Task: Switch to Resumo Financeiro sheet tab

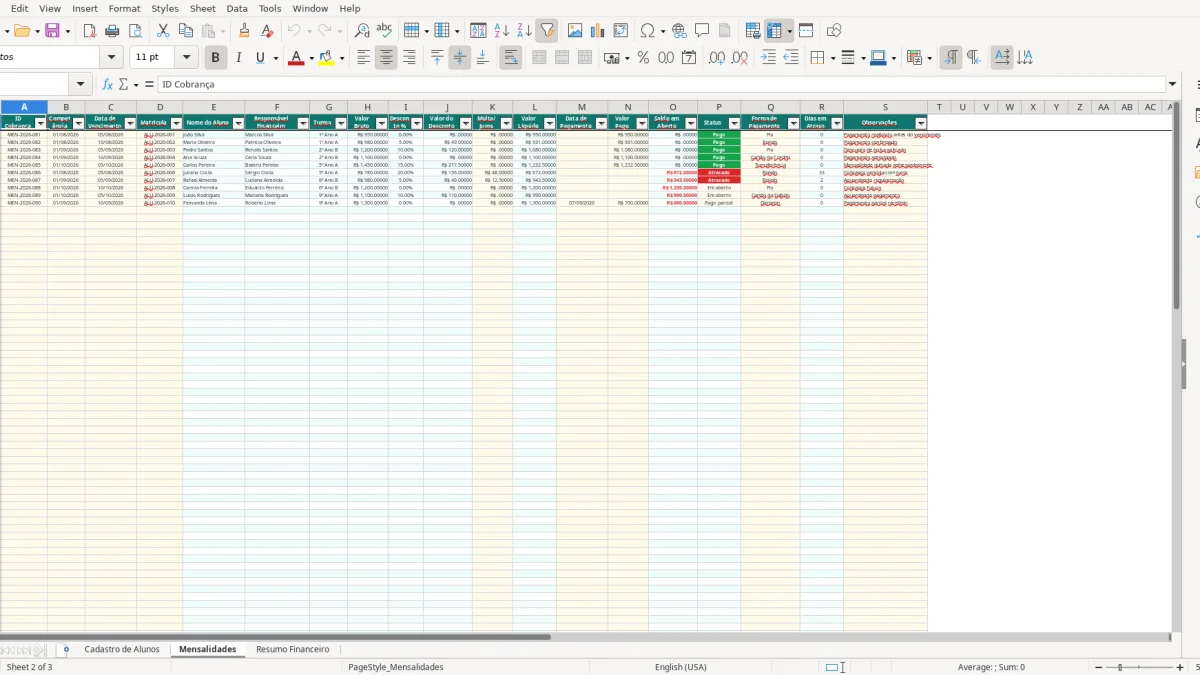Action: (292, 649)
